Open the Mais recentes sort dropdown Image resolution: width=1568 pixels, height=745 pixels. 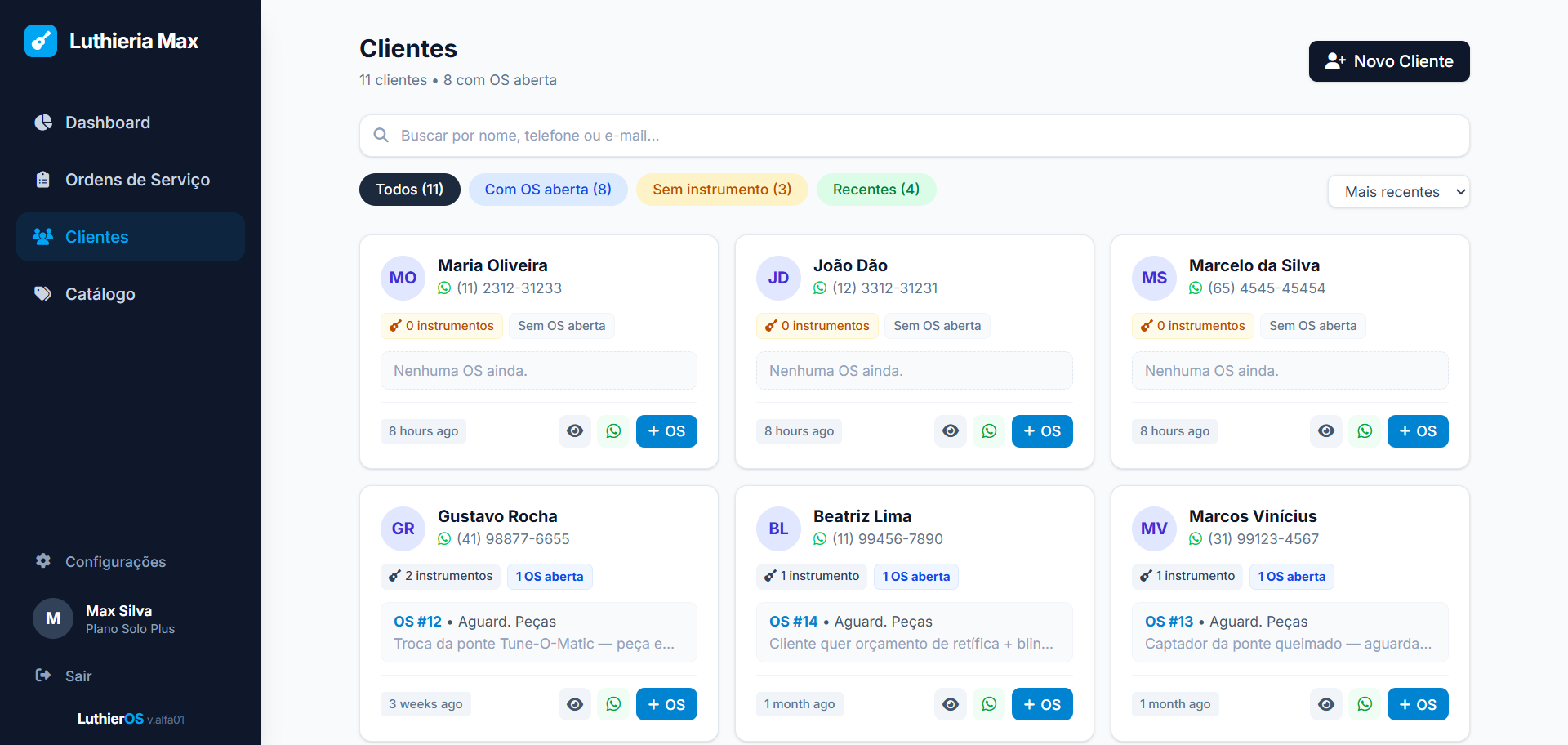(x=1399, y=192)
